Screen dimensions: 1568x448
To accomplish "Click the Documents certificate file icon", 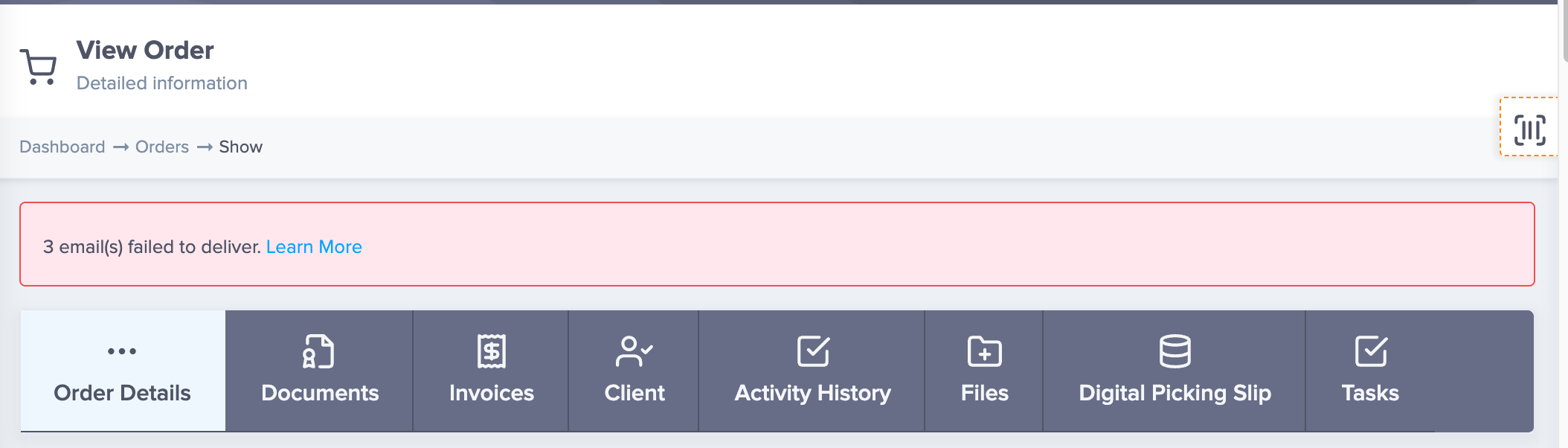I will pyautogui.click(x=318, y=351).
